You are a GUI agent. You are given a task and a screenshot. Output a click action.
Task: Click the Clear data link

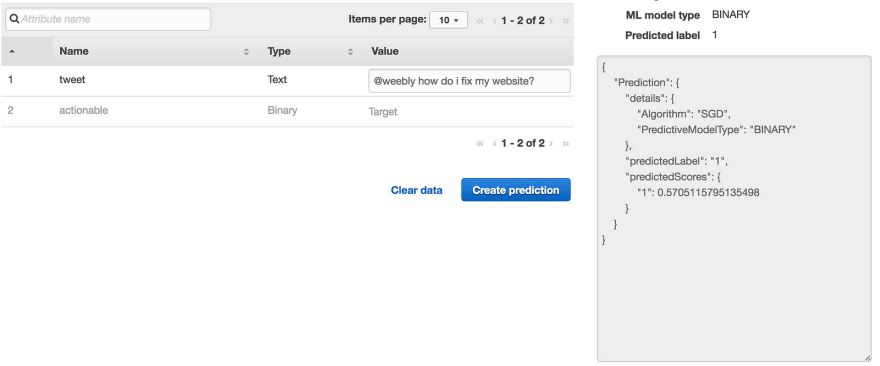tap(416, 190)
